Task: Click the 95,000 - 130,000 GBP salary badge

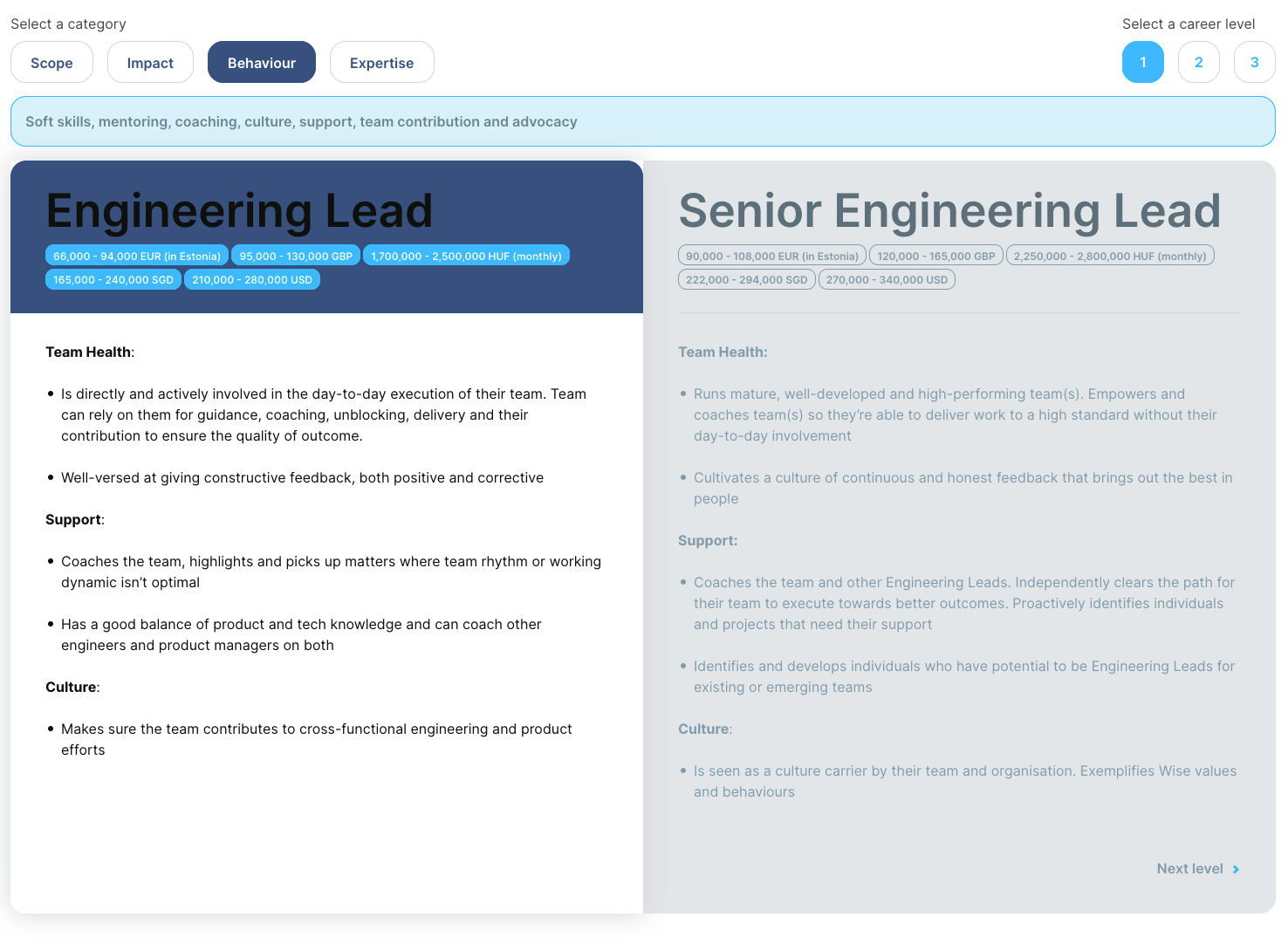Action: point(296,256)
